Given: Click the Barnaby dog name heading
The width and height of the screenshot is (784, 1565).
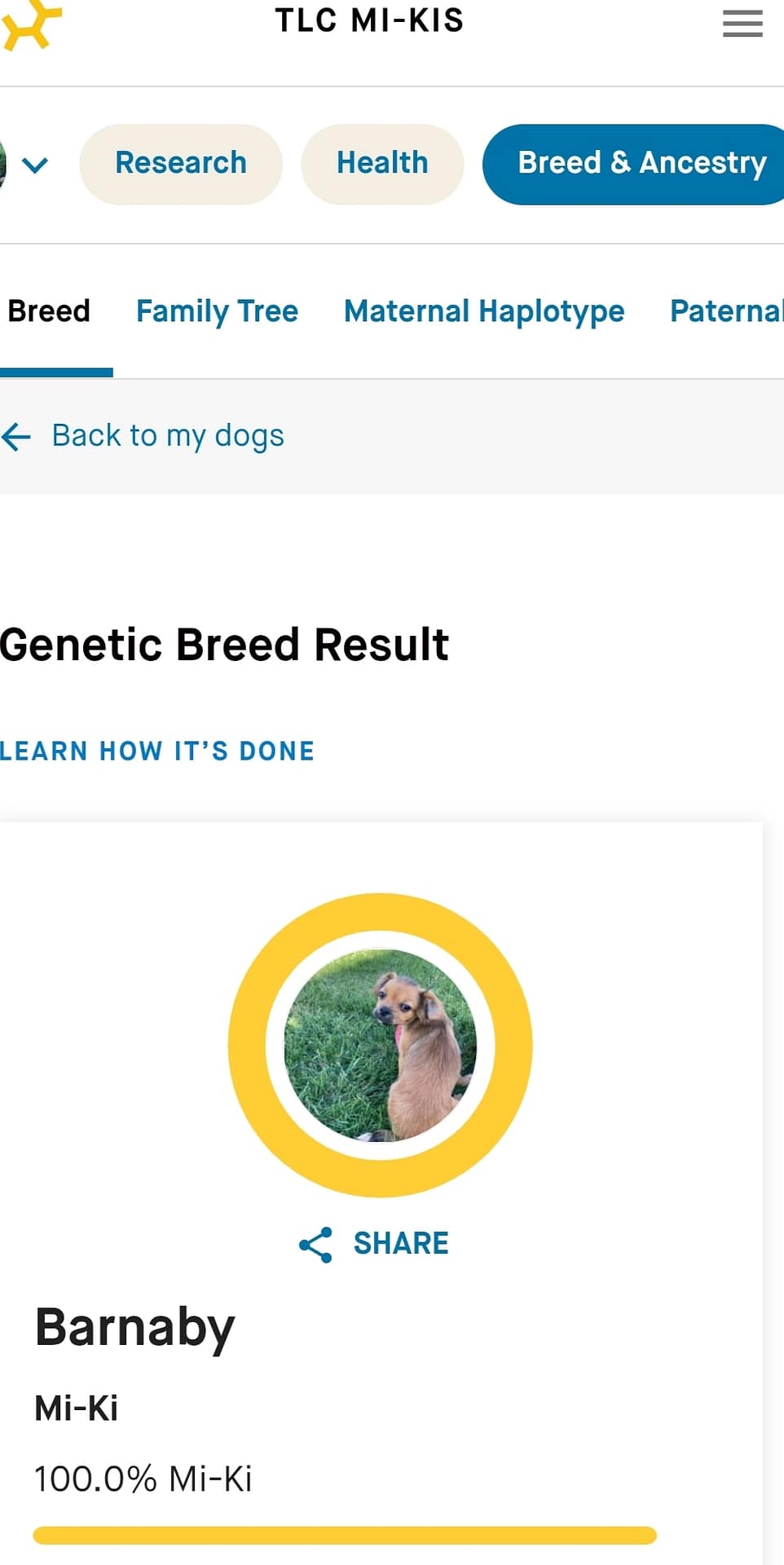Looking at the screenshot, I should 135,1328.
